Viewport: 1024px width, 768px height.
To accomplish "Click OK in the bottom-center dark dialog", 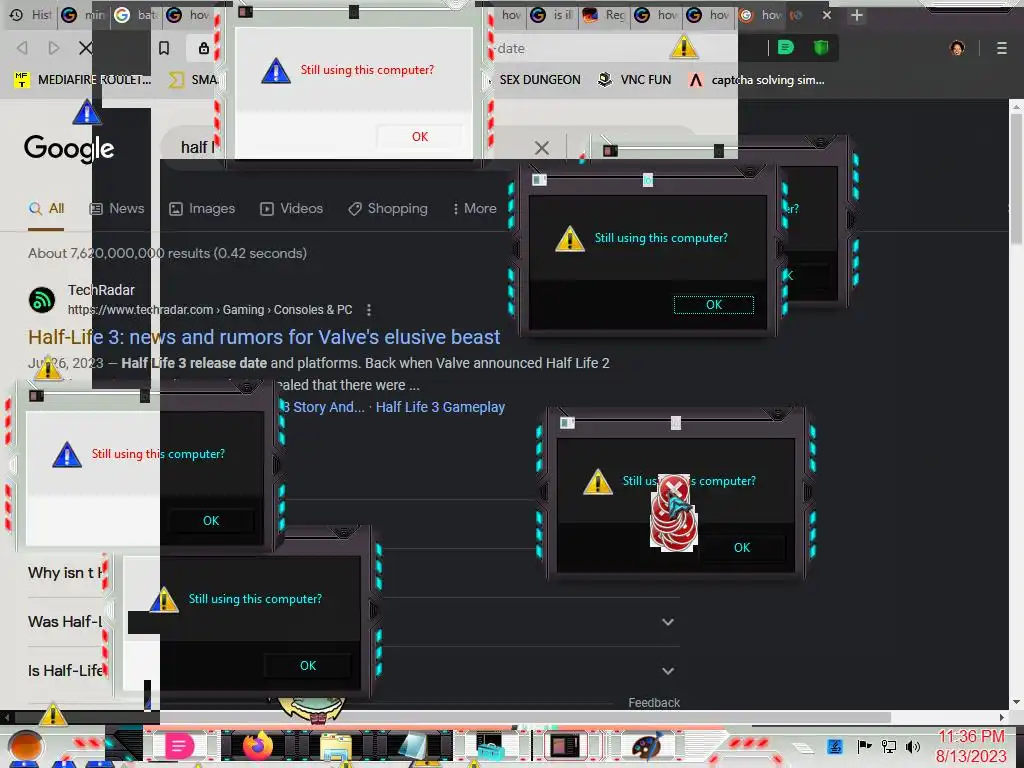I will tap(308, 665).
